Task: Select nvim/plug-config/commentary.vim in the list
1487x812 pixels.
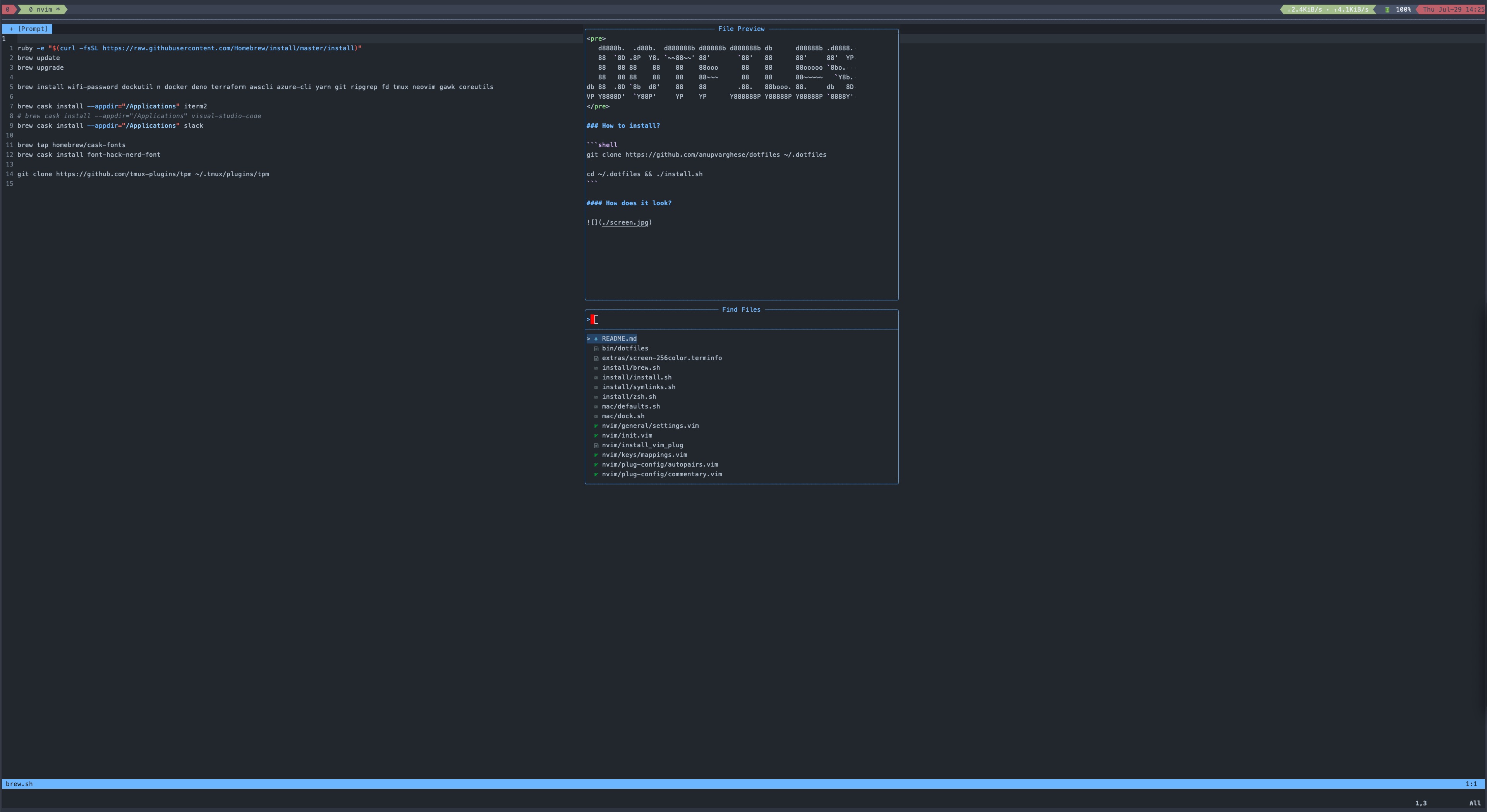Action: coord(661,474)
